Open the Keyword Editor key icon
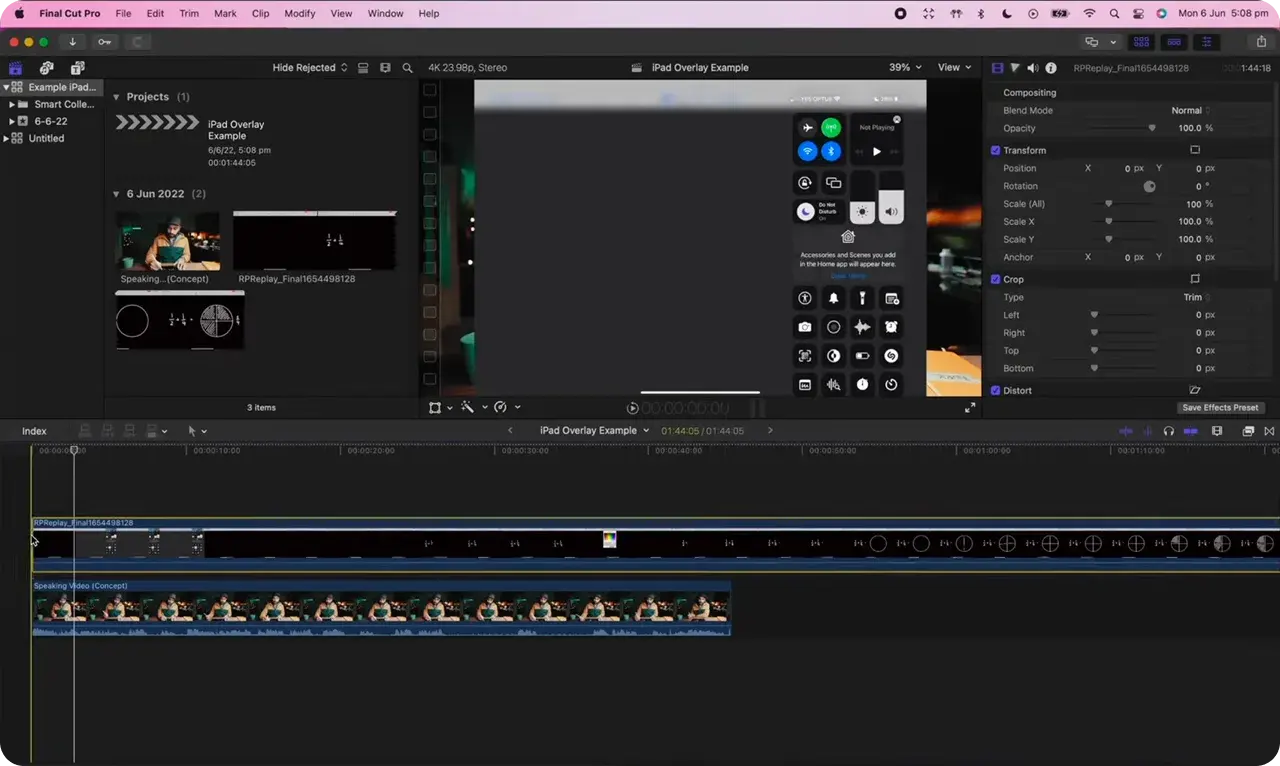This screenshot has height=766, width=1280. tap(104, 42)
